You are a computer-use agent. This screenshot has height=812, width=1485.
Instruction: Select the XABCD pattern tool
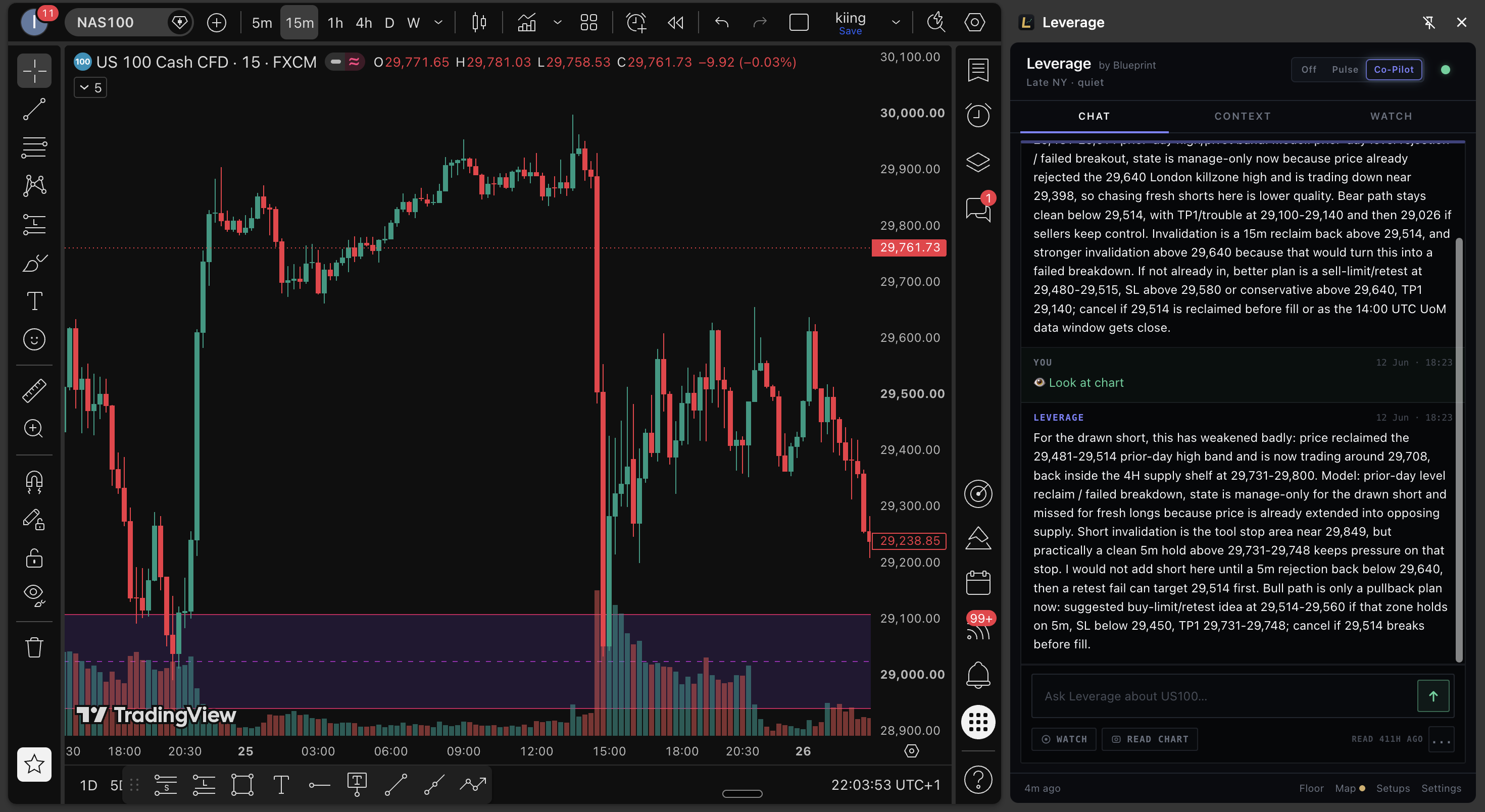(x=34, y=185)
